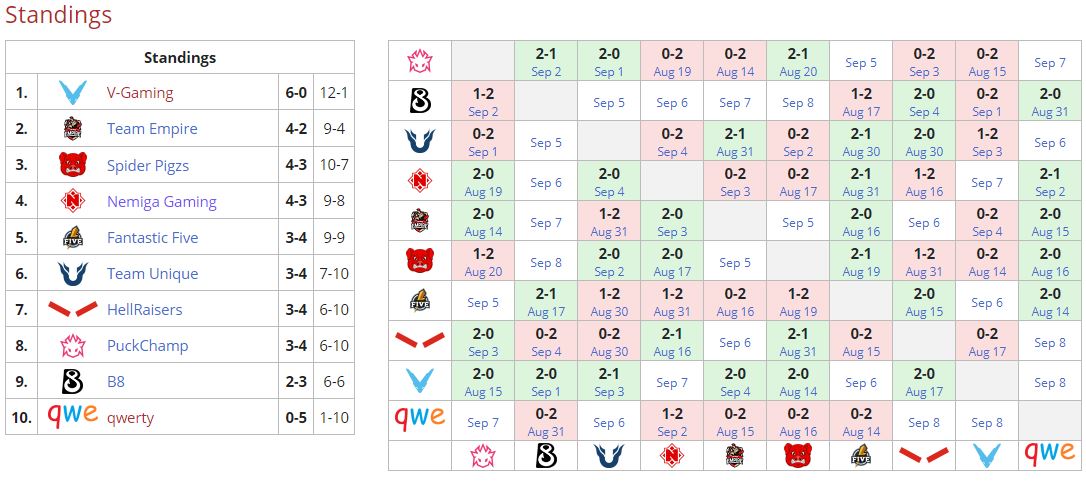This screenshot has width=1086, height=481.
Task: Click the B8 logo in the crosstable's bottom row
Action: pos(546,455)
